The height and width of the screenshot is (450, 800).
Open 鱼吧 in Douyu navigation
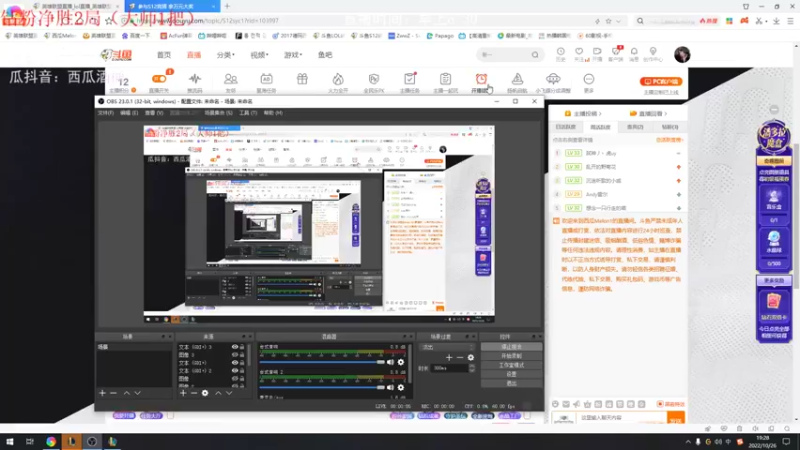(325, 55)
